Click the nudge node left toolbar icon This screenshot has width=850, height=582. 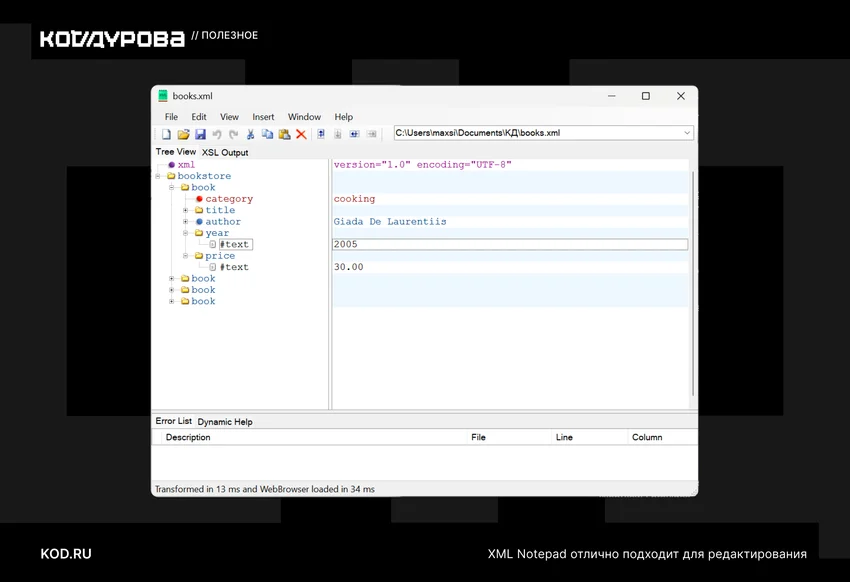pyautogui.click(x=355, y=134)
